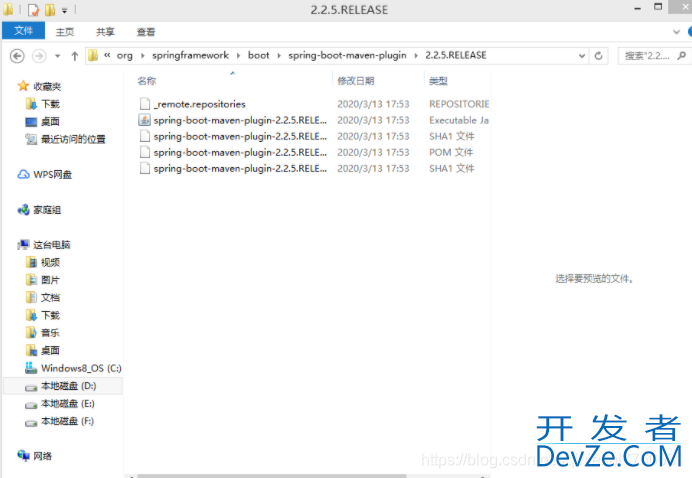
Task: Open 本地磁盘 (F:) drive
Action: (x=68, y=421)
